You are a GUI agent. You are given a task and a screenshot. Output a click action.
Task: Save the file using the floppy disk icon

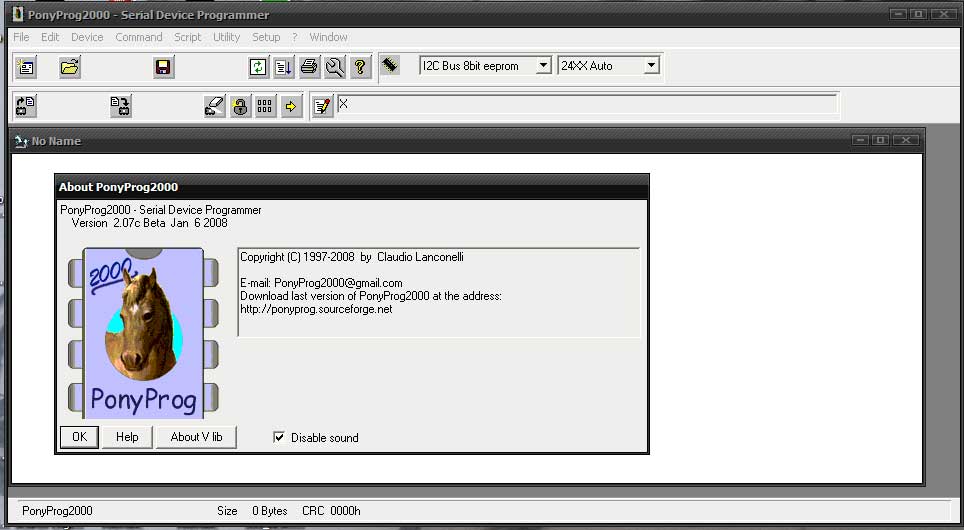[x=163, y=66]
